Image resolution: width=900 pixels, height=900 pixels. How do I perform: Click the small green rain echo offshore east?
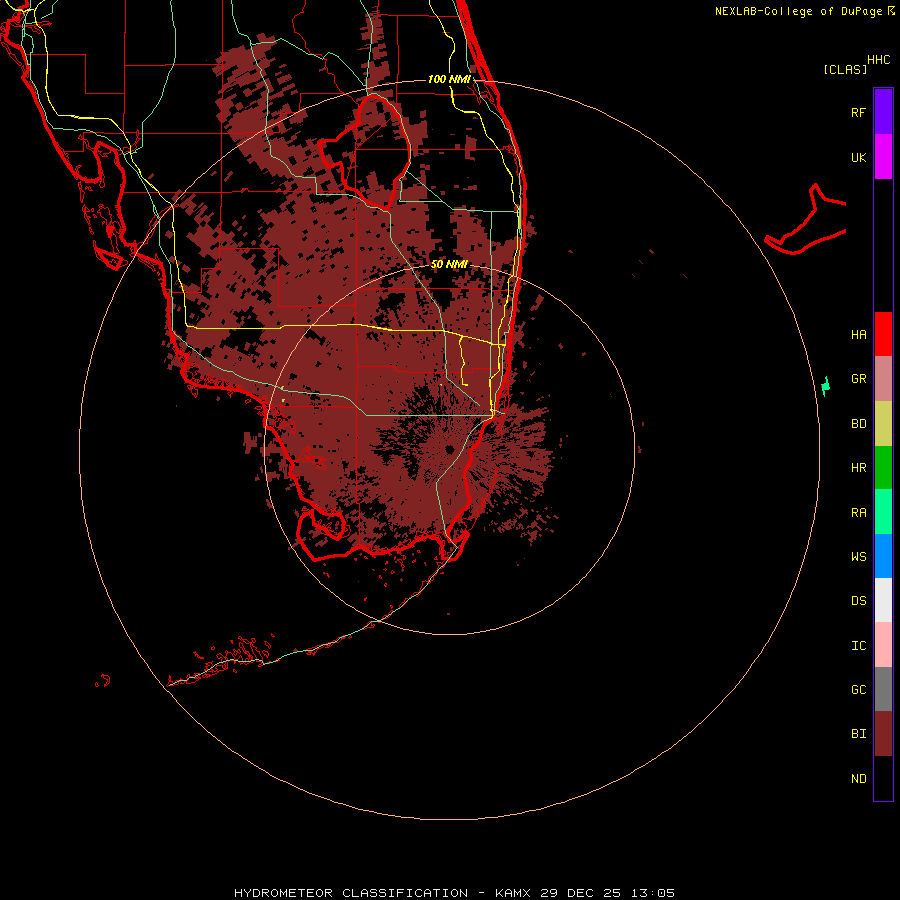[x=825, y=386]
